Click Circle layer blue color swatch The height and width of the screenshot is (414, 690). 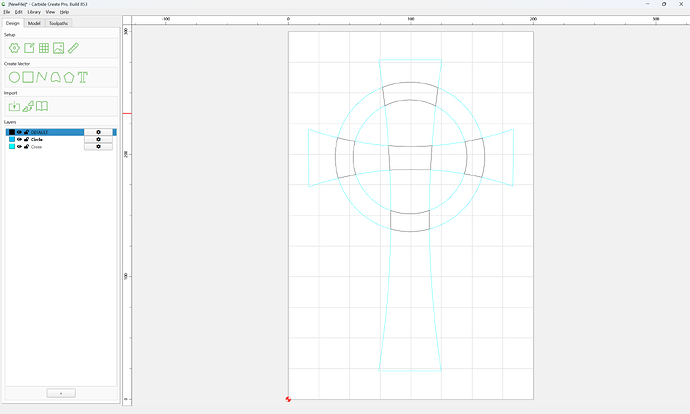coord(12,139)
